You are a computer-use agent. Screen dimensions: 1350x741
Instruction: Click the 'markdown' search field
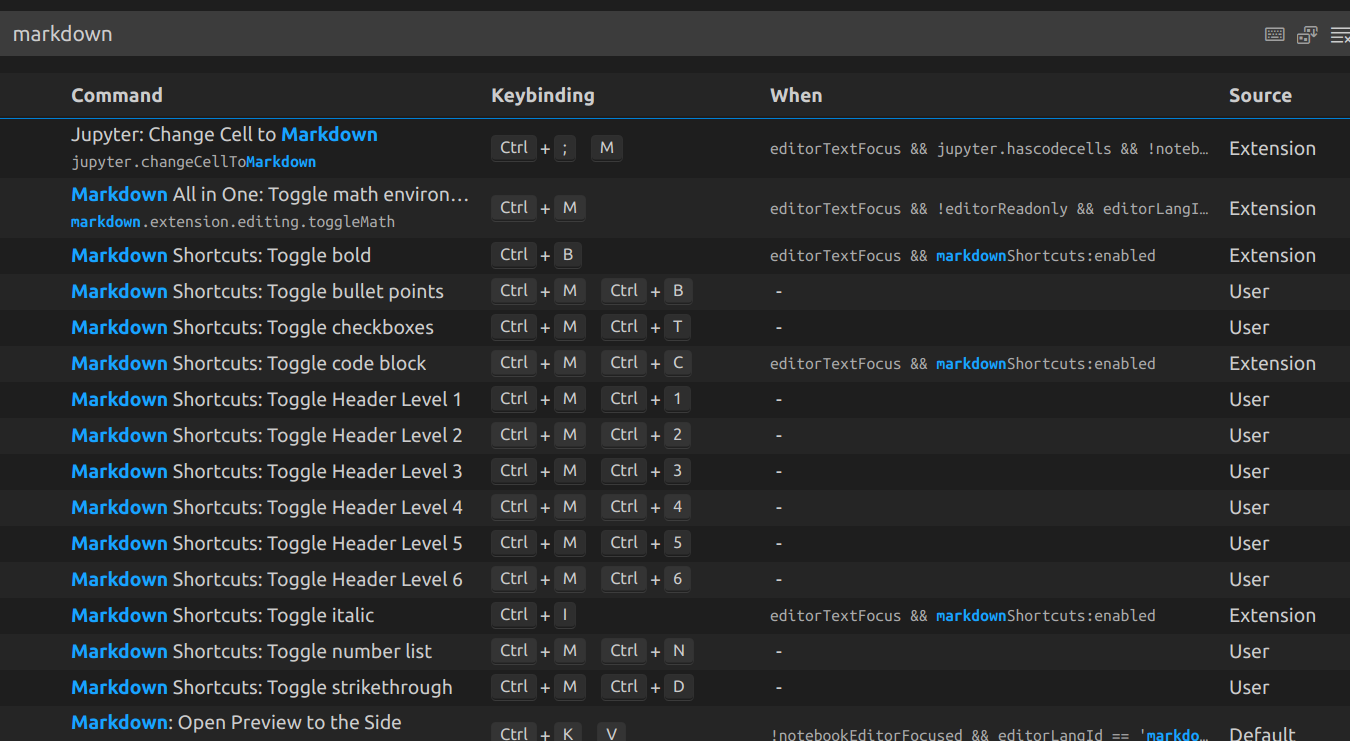pos(600,35)
